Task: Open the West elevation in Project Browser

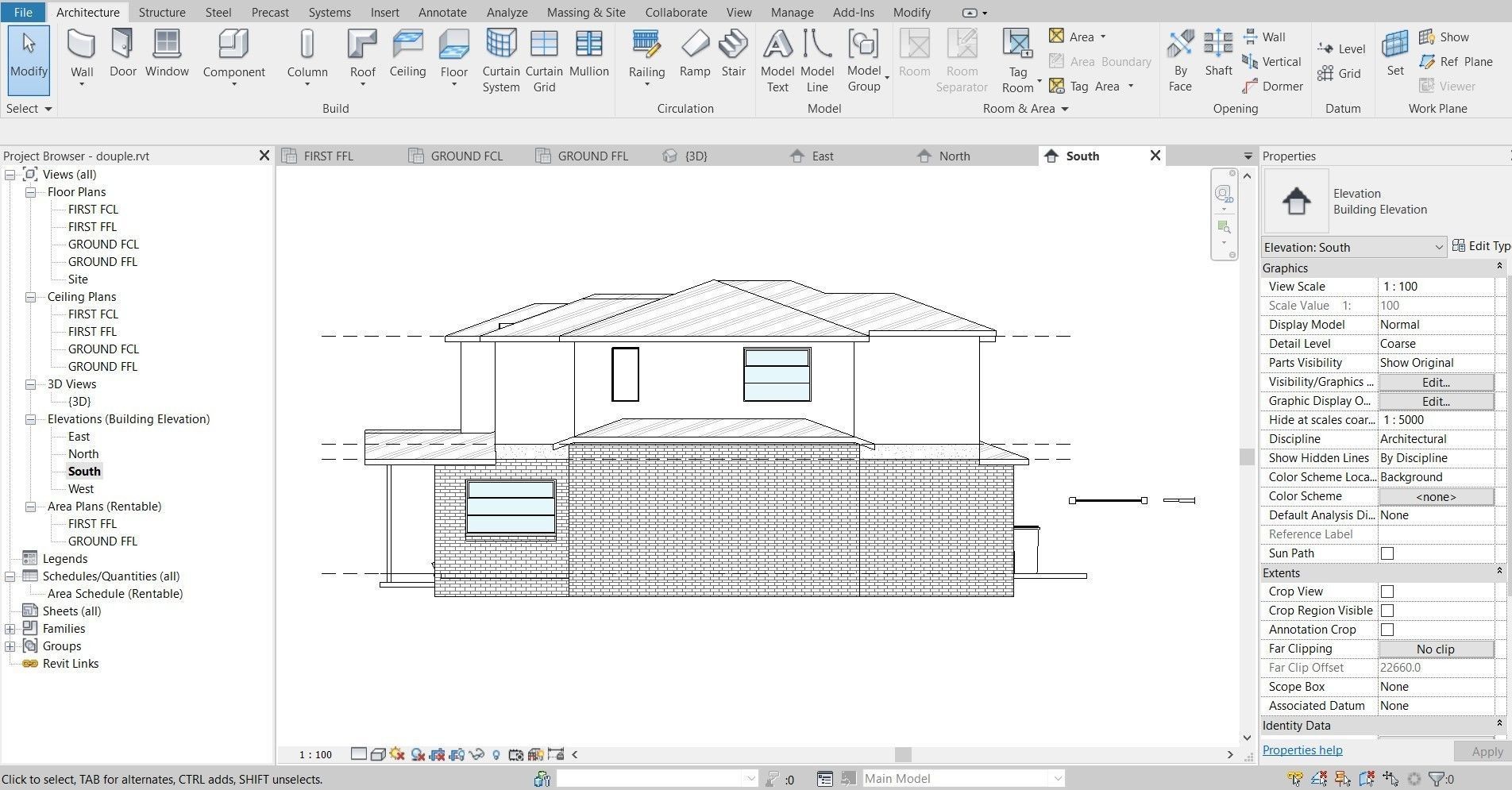Action: (x=81, y=489)
